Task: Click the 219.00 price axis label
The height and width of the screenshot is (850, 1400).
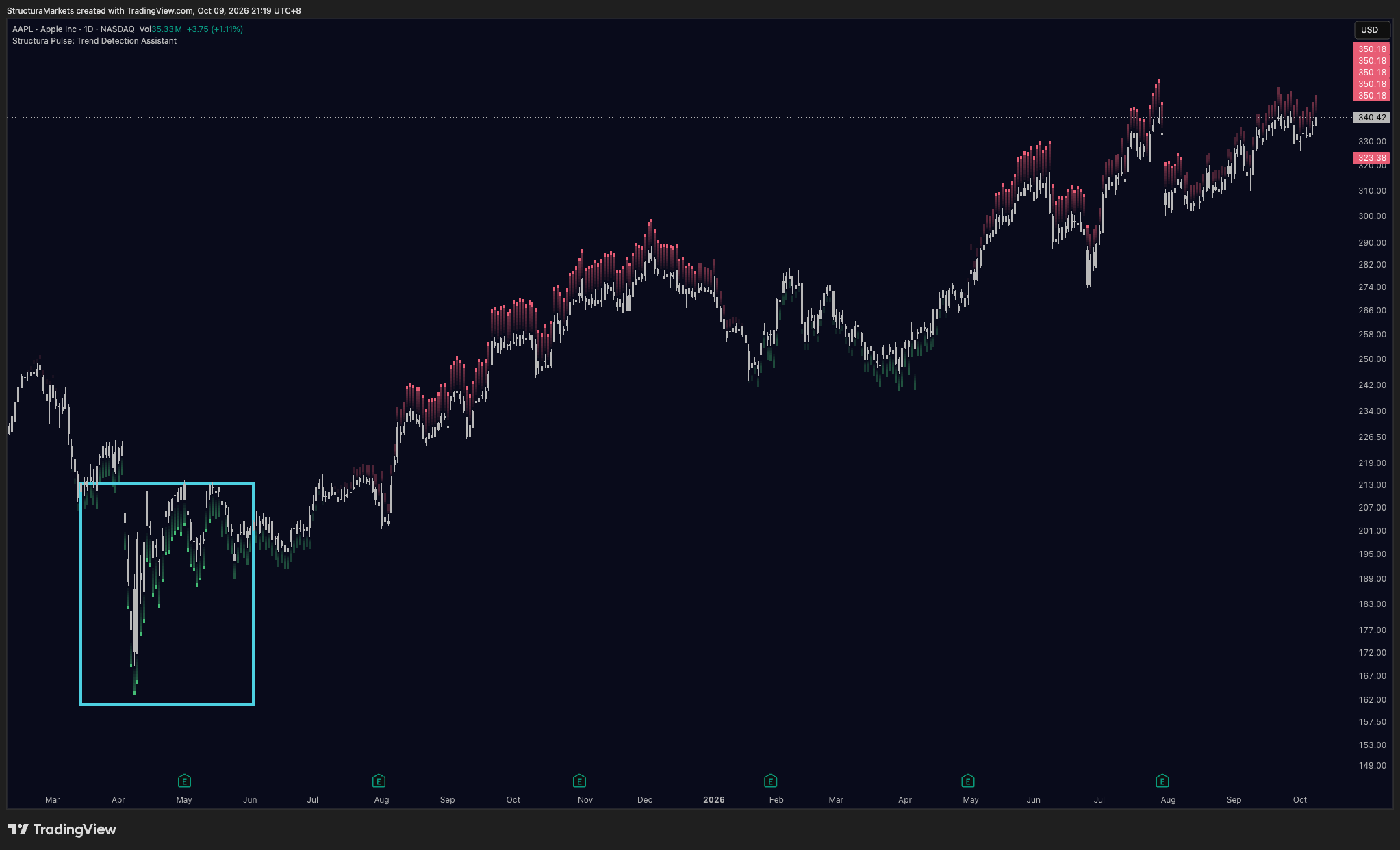Action: [x=1372, y=463]
